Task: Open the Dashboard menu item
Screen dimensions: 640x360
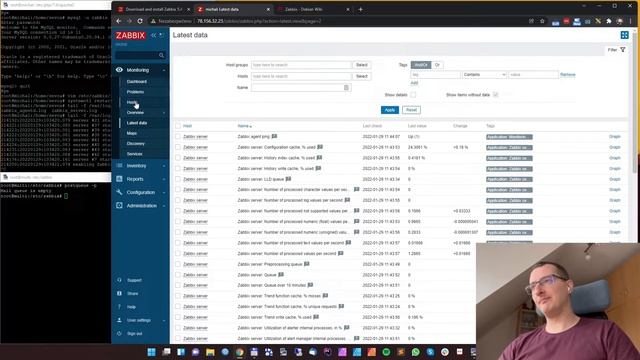Action: (x=137, y=82)
